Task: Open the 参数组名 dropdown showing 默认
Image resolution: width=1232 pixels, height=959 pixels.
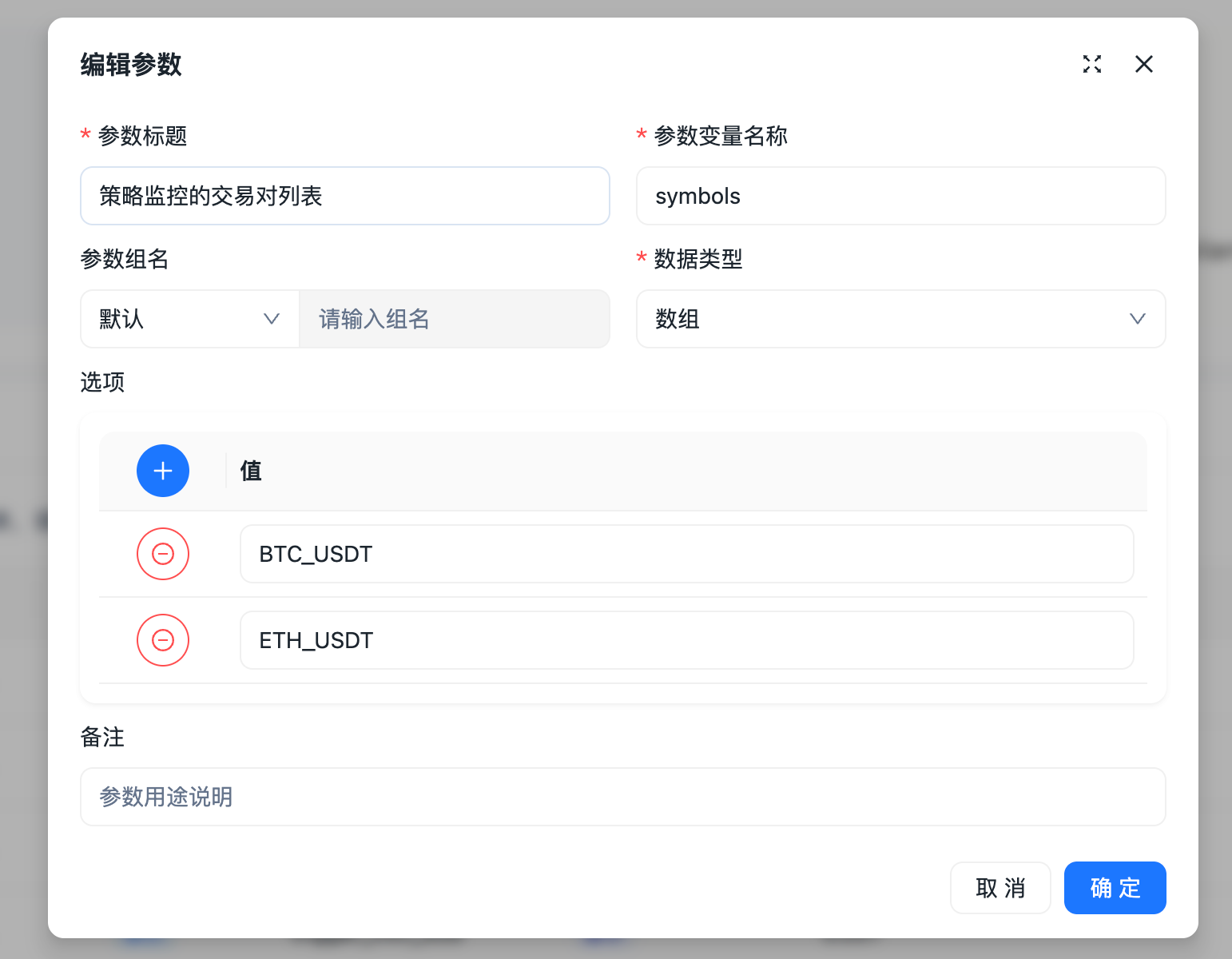Action: coord(189,319)
